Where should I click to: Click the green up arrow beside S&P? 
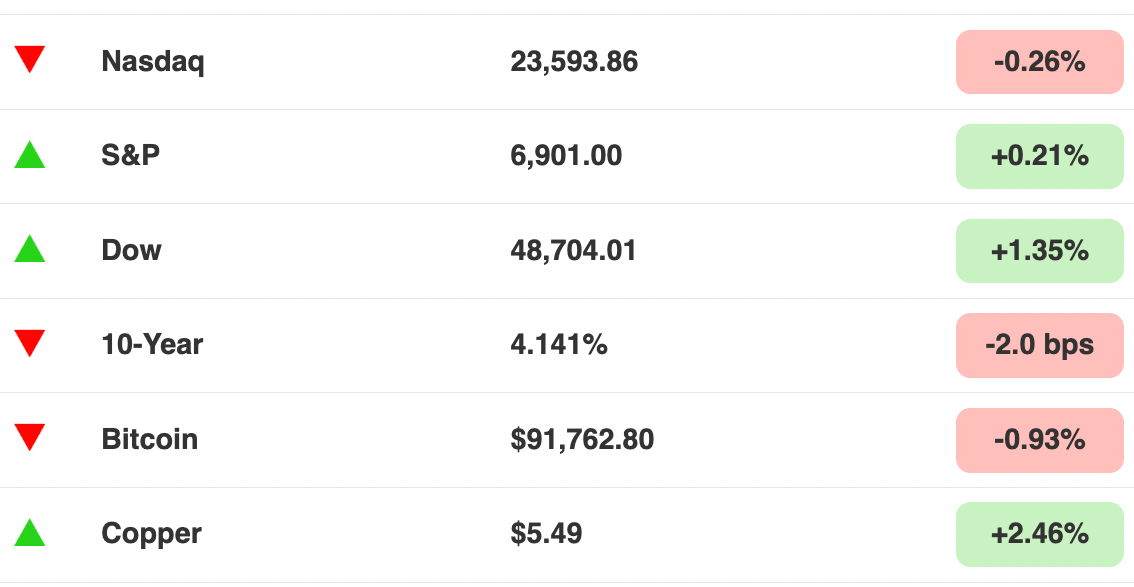pyautogui.click(x=30, y=155)
